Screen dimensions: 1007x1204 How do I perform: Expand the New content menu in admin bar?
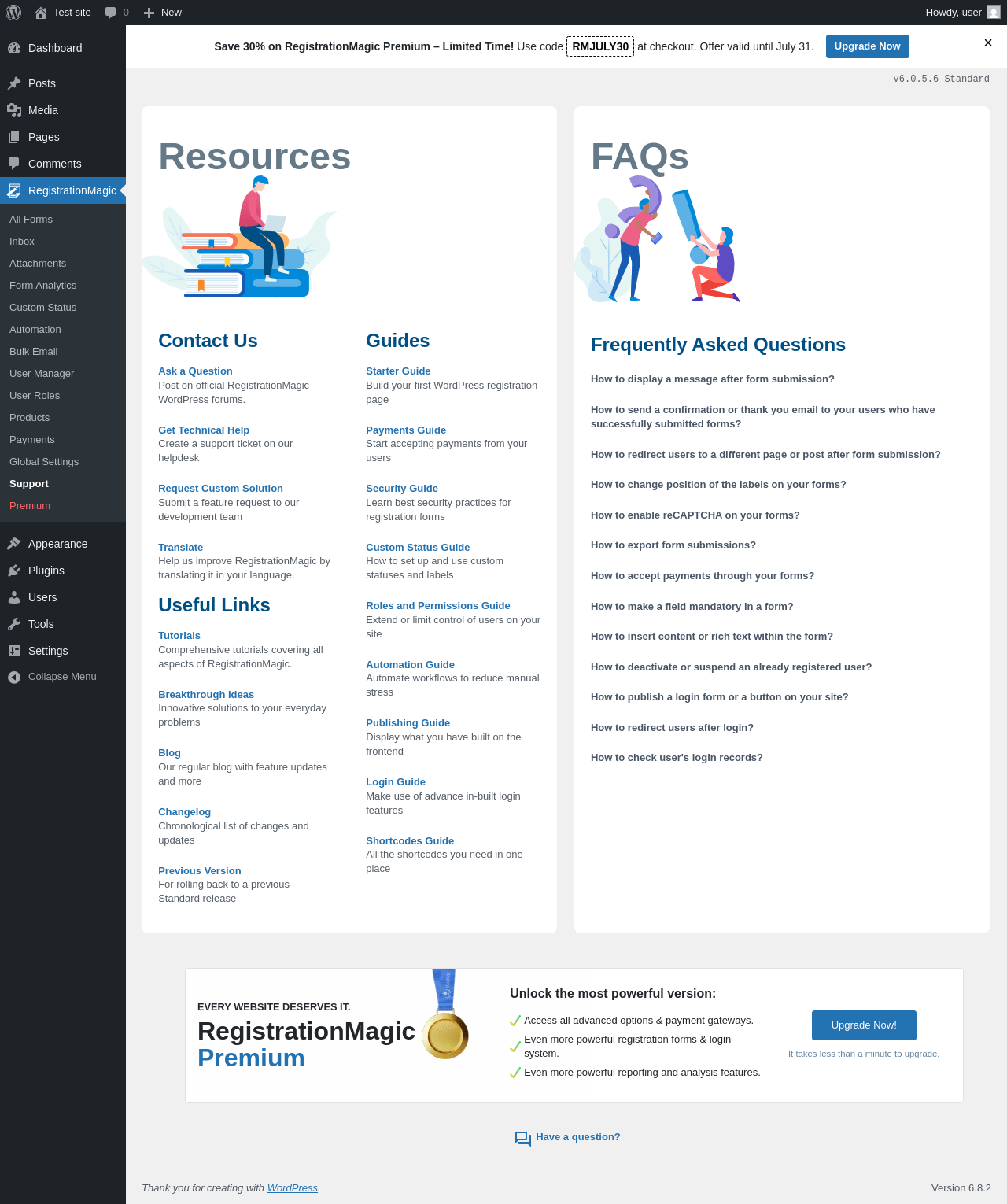coord(162,13)
